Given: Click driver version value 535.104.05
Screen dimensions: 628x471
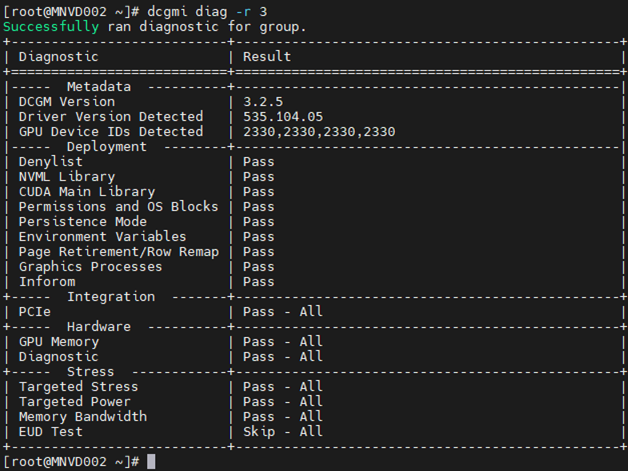Looking at the screenshot, I should point(287,117).
